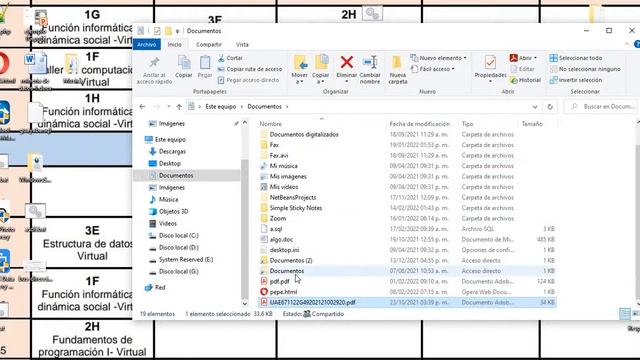Click No seleccionar ninguno
Screen dimensions: 640x360
[585, 69]
